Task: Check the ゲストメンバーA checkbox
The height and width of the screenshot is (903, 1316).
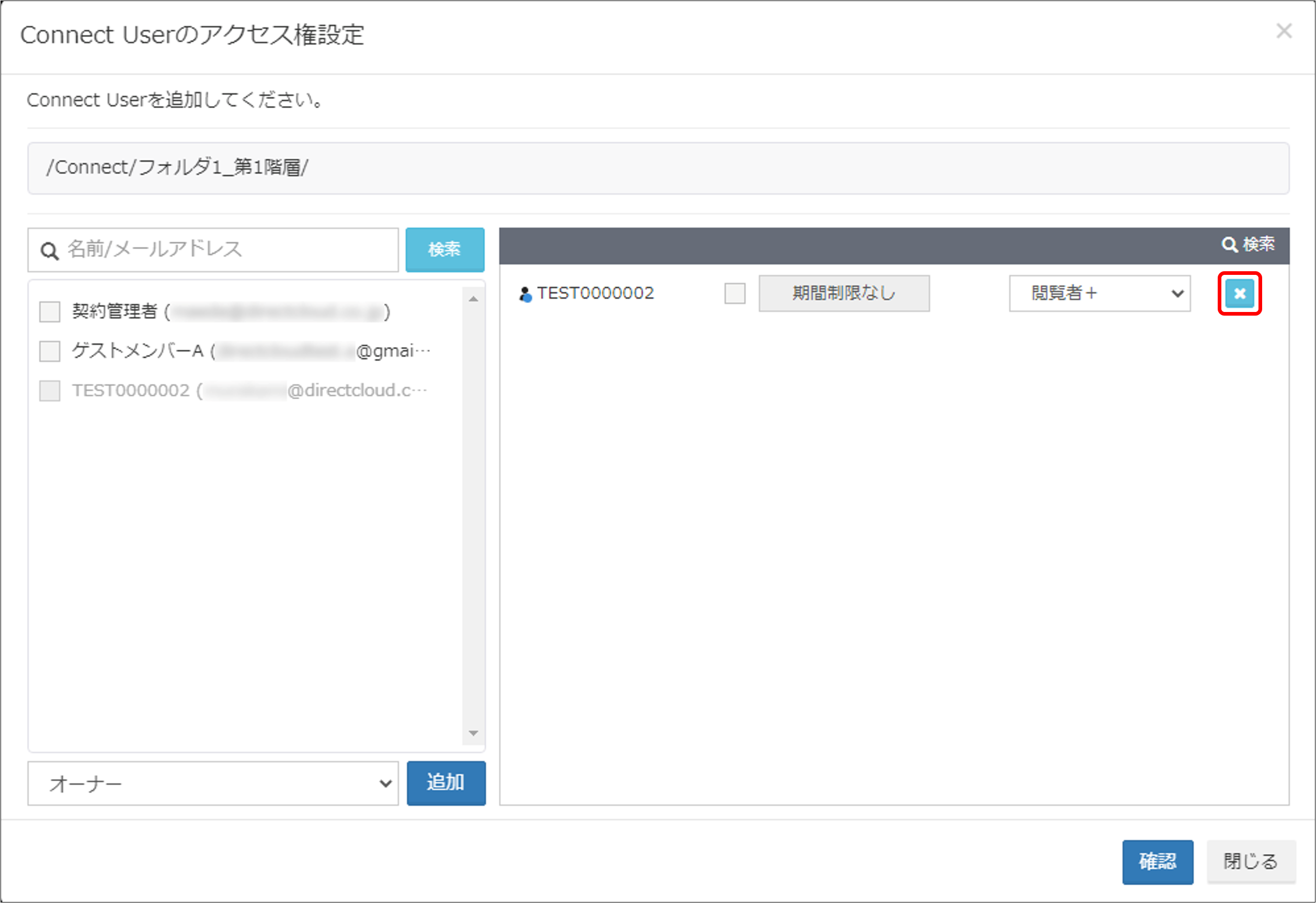Action: pos(50,351)
